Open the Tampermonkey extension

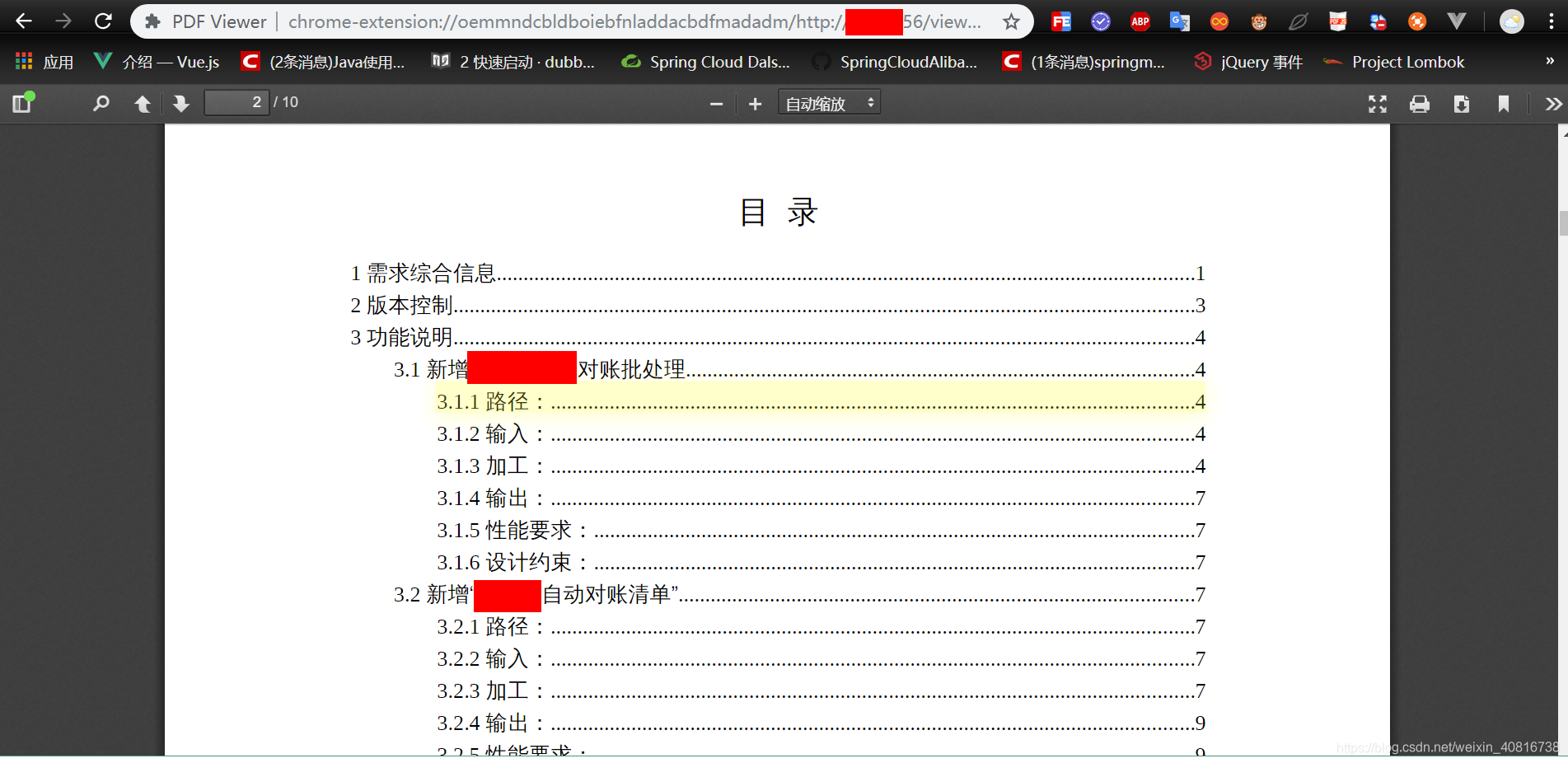tap(1259, 21)
